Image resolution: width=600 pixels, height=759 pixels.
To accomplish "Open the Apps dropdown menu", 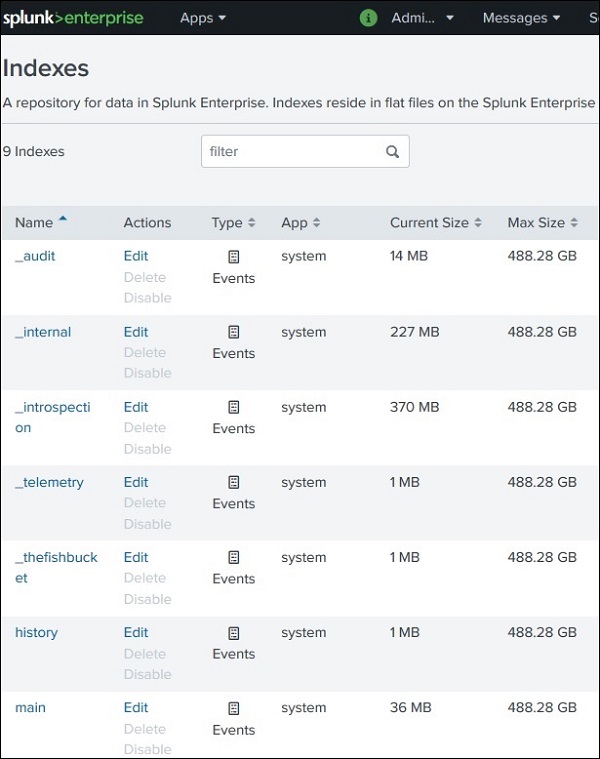I will [x=203, y=18].
